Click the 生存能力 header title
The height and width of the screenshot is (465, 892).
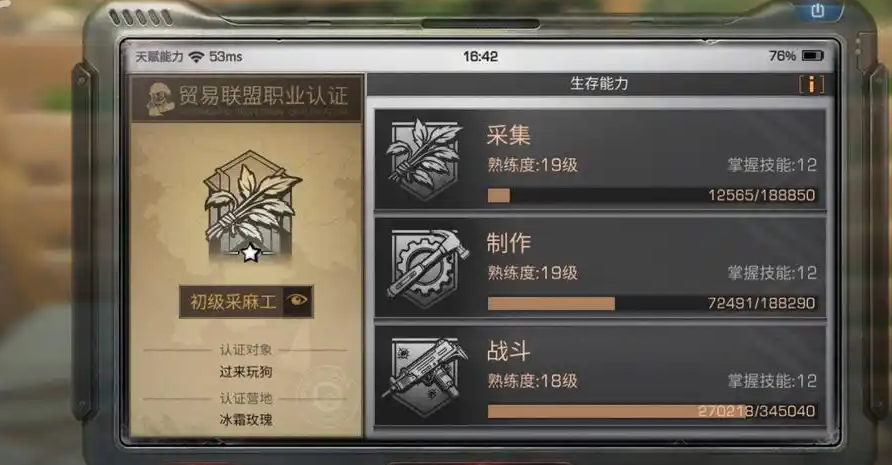(599, 84)
